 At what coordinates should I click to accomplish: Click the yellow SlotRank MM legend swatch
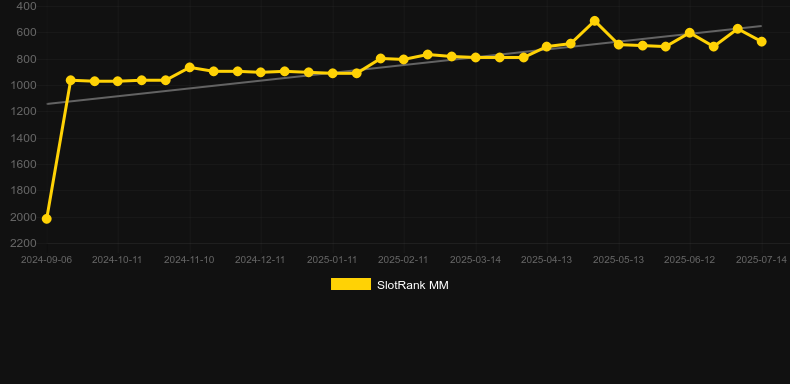pos(351,284)
